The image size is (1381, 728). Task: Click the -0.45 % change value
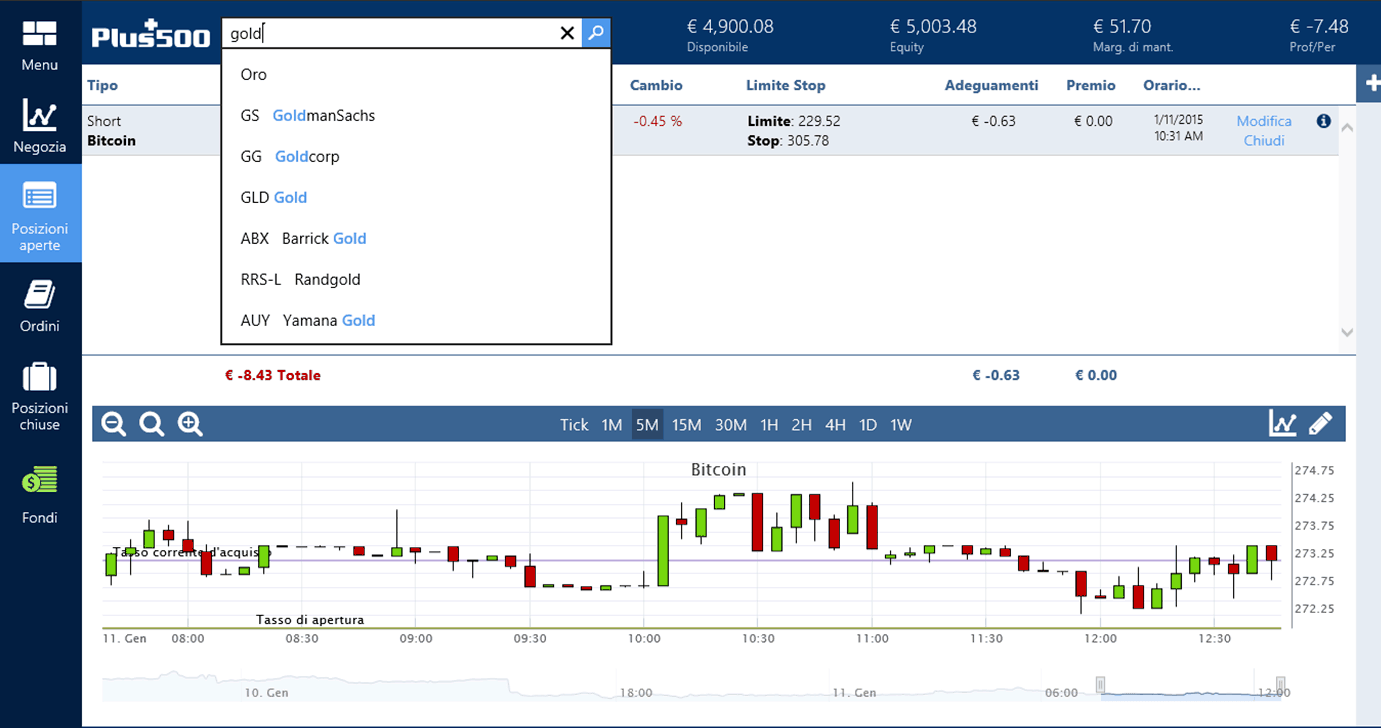tap(657, 121)
